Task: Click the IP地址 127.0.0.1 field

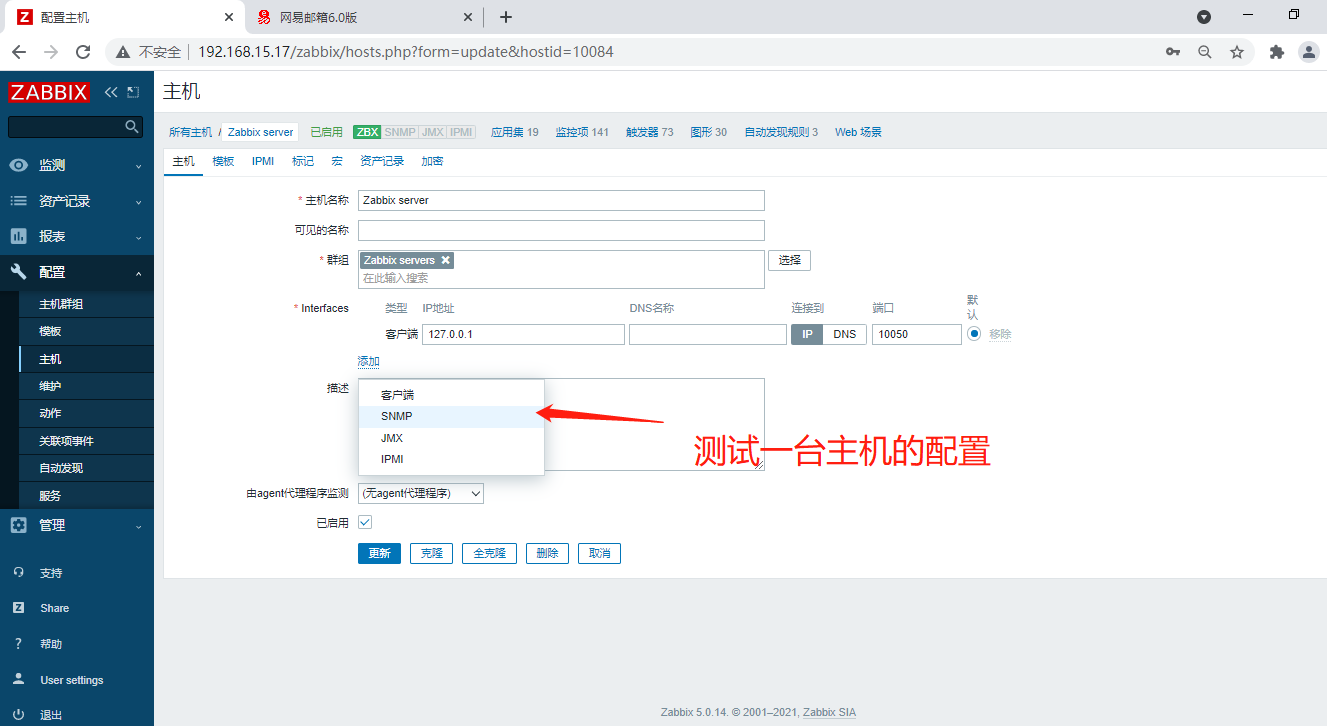Action: (x=523, y=334)
